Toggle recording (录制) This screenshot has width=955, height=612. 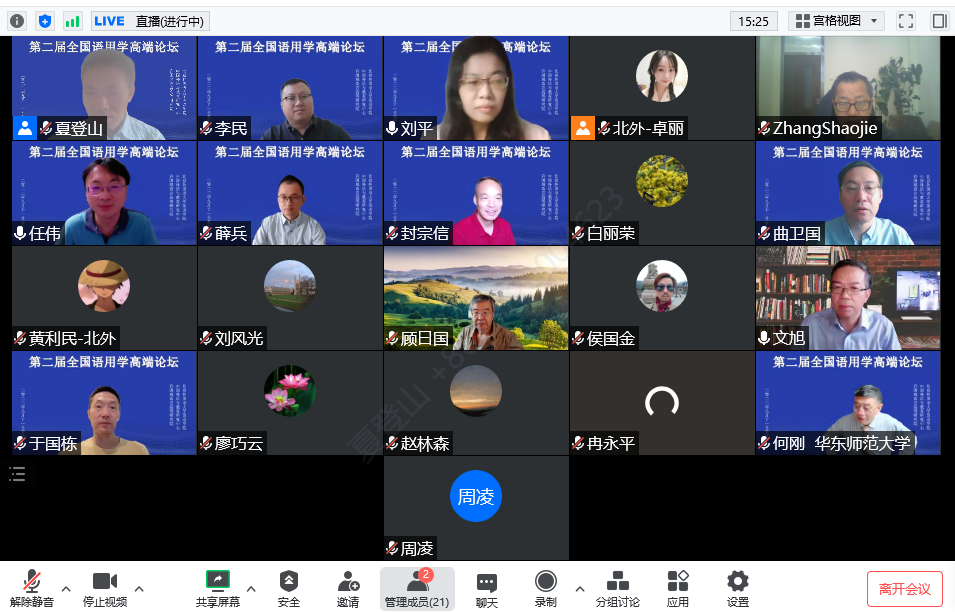click(x=545, y=589)
